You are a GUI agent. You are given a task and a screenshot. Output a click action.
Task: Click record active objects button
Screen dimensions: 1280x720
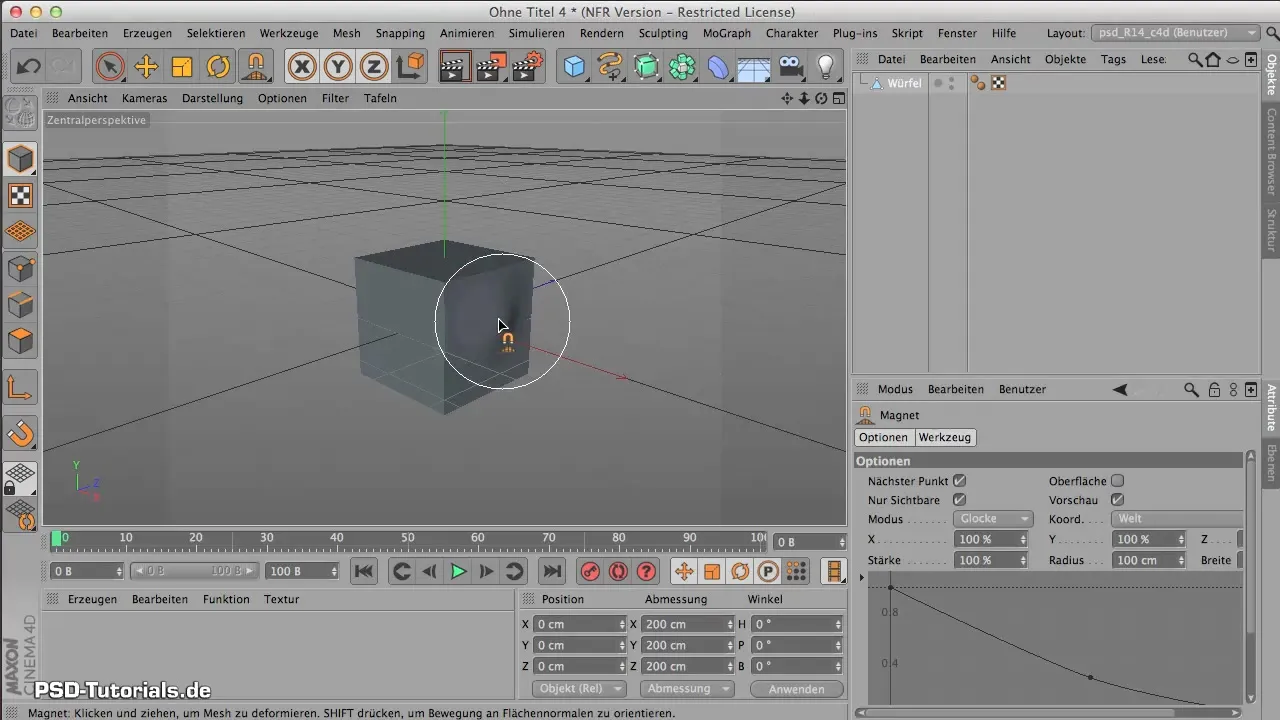tap(590, 571)
